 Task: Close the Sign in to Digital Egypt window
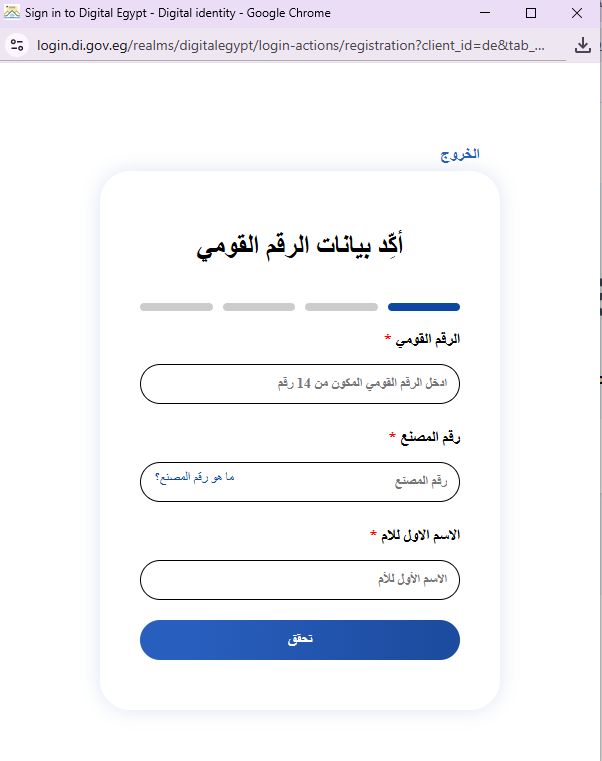pos(577,13)
